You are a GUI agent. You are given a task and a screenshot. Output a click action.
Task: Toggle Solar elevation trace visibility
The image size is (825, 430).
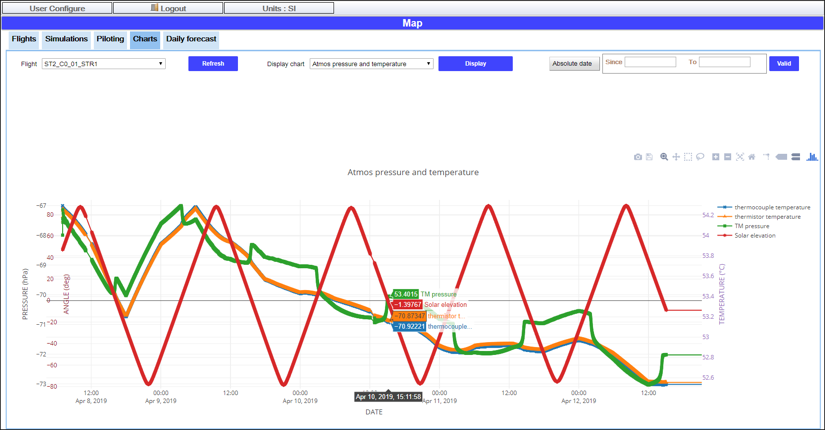[754, 236]
